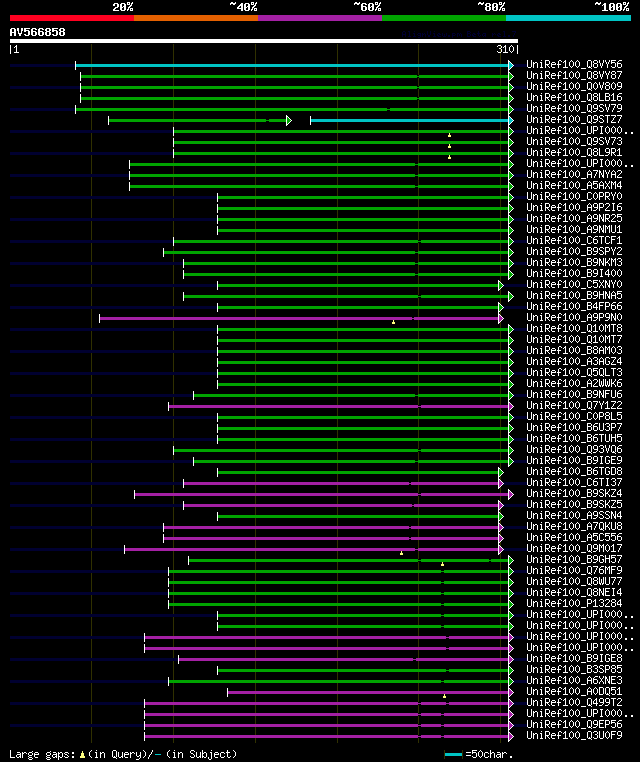The height and width of the screenshot is (762, 640).
Task: Select the UniRef100_C6TI37 label
Action: [x=574, y=483]
